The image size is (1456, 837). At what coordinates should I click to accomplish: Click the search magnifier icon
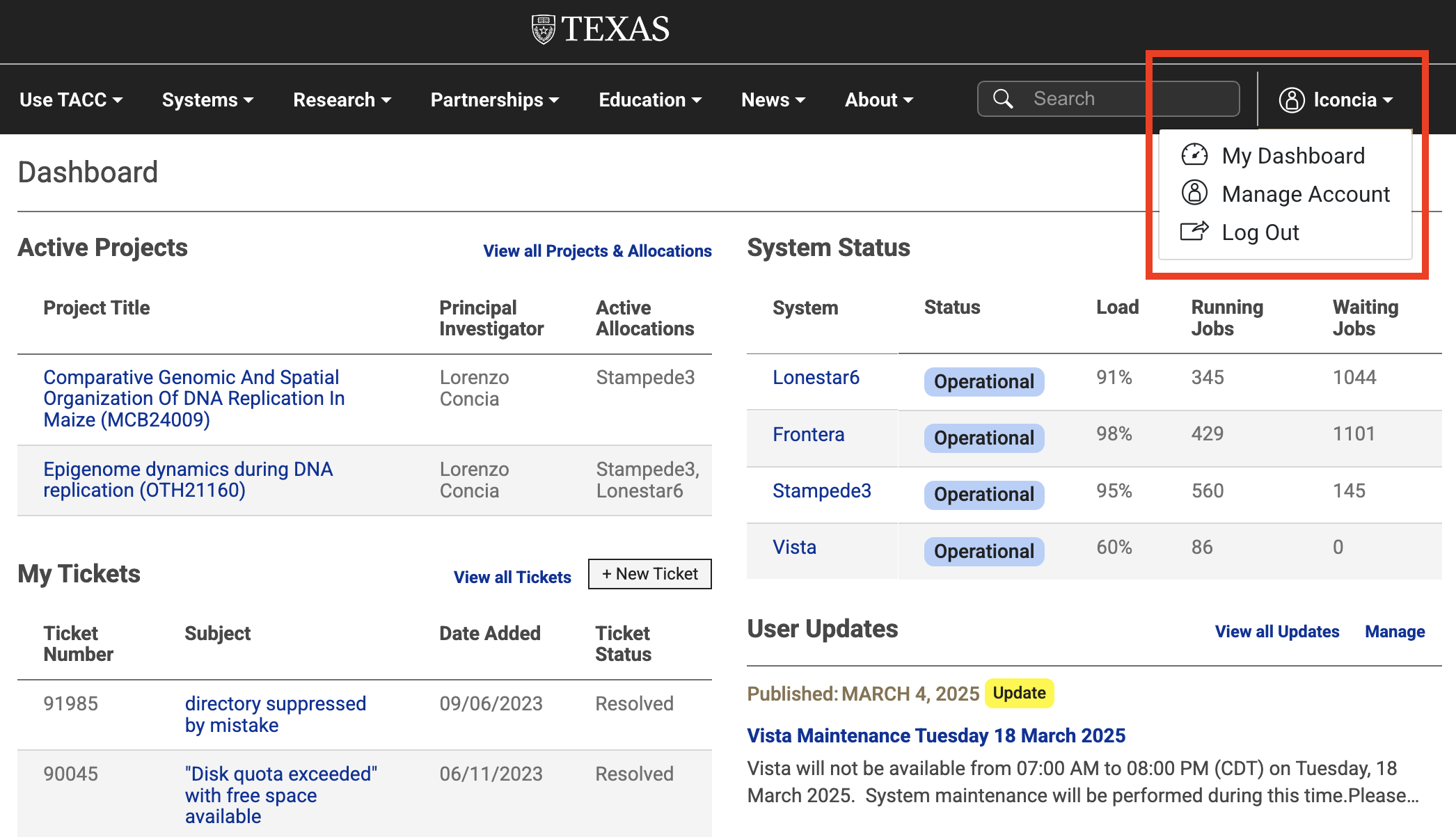pos(1003,99)
